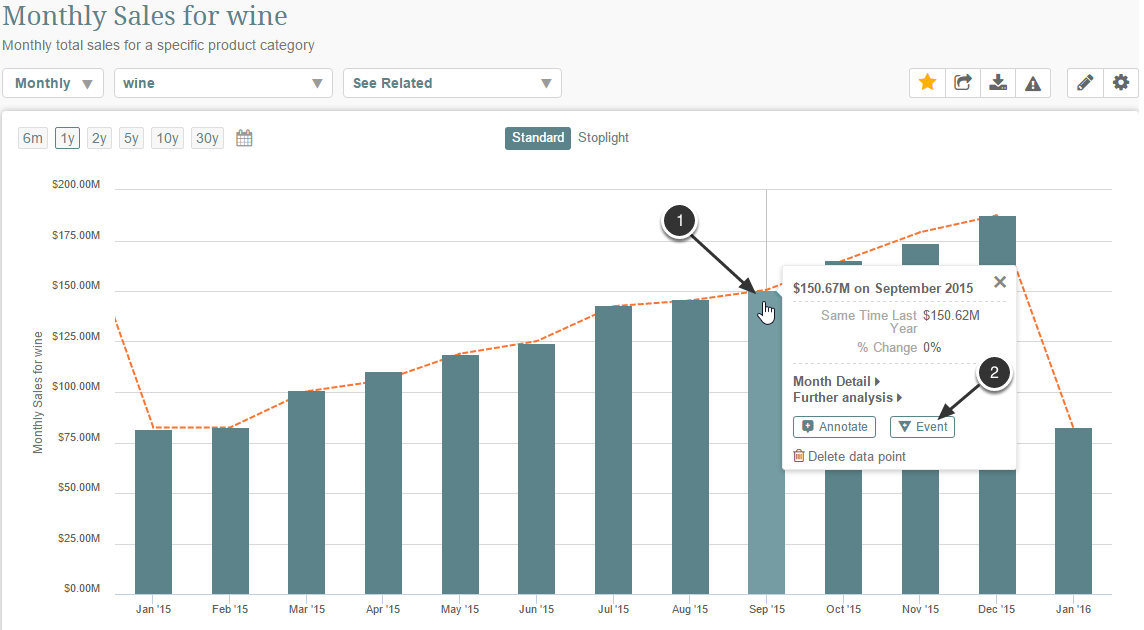Click the share arrow icon
1144x630 pixels.
tap(962, 83)
